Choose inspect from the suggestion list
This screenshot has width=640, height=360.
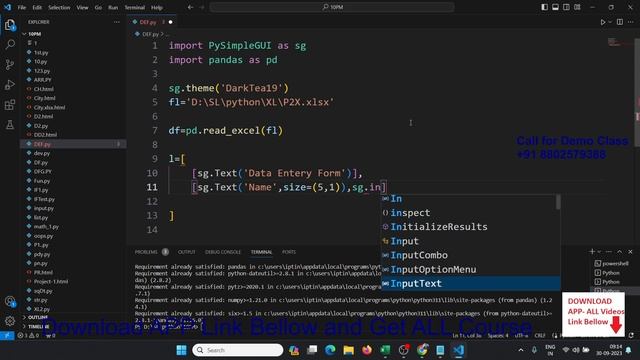(x=471, y=213)
